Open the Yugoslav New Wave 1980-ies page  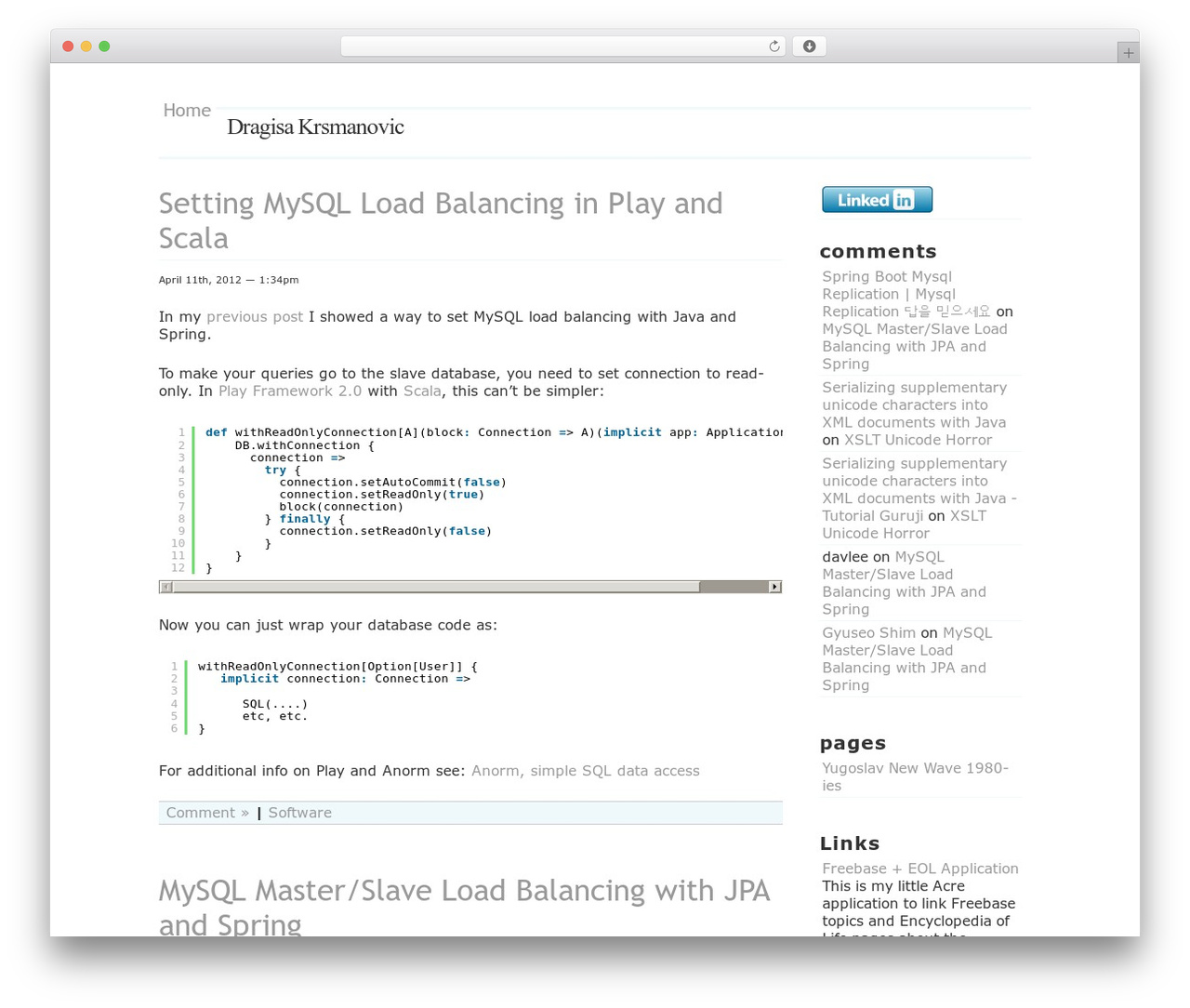coord(915,776)
